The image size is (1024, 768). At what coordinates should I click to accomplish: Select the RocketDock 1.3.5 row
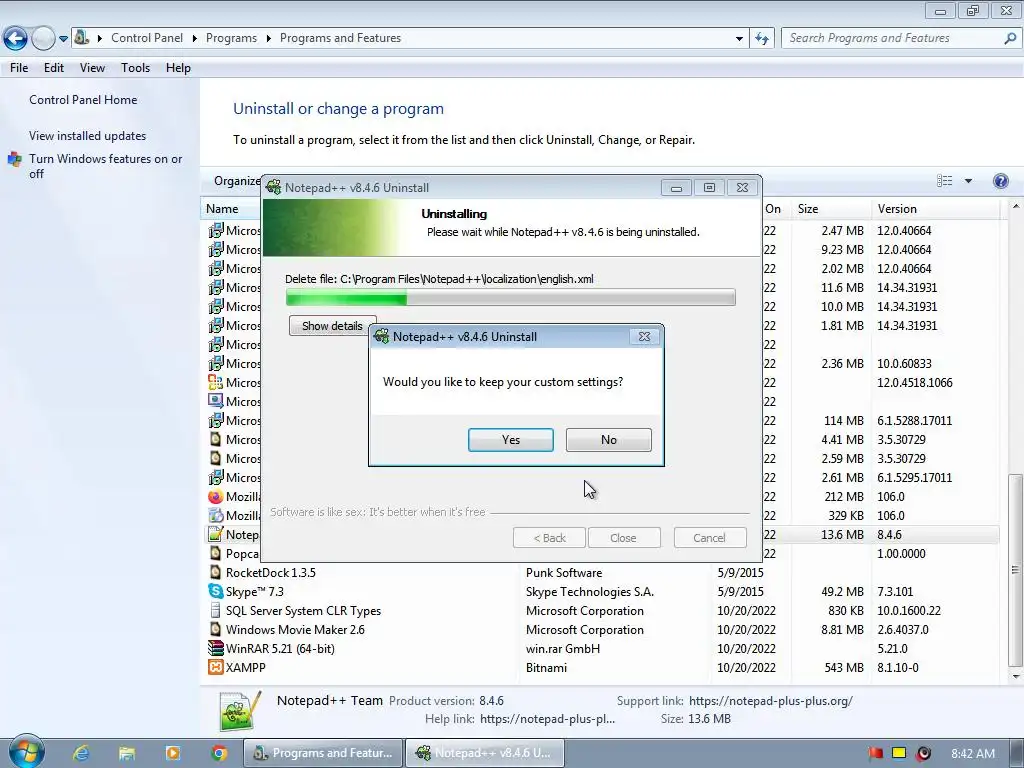[601, 572]
